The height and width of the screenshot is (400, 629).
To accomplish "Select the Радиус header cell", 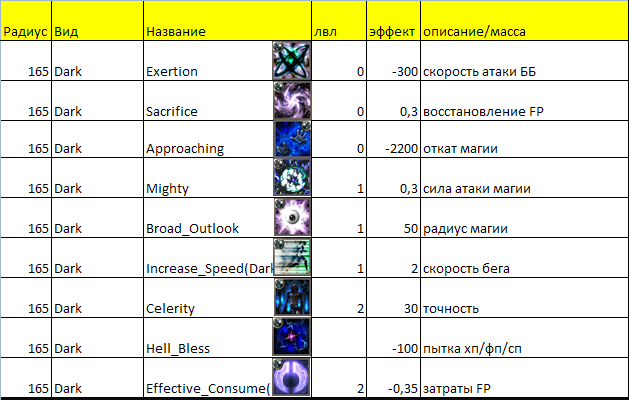I will [x=25, y=31].
